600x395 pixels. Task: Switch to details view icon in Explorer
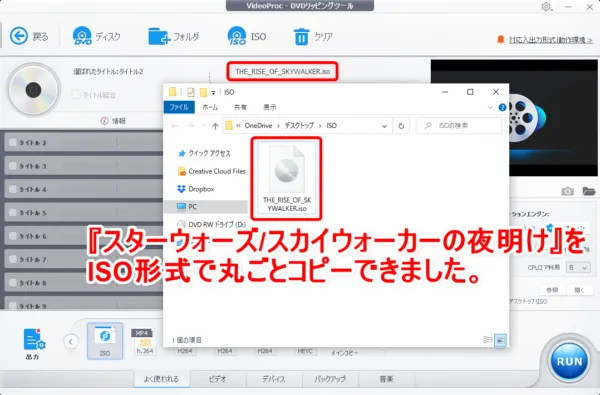pyautogui.click(x=488, y=340)
